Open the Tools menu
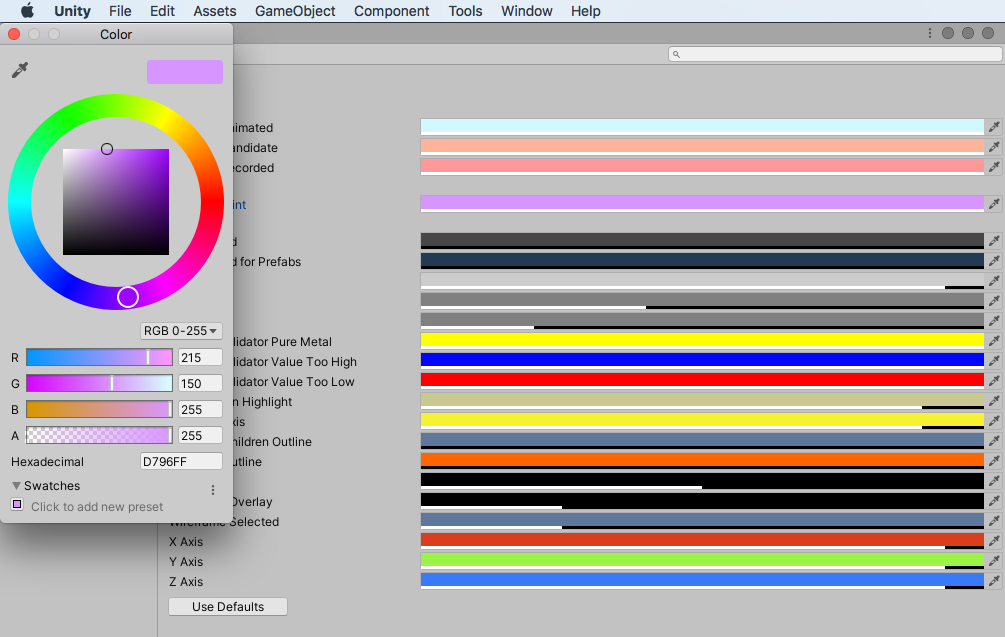The image size is (1005, 637). (465, 11)
